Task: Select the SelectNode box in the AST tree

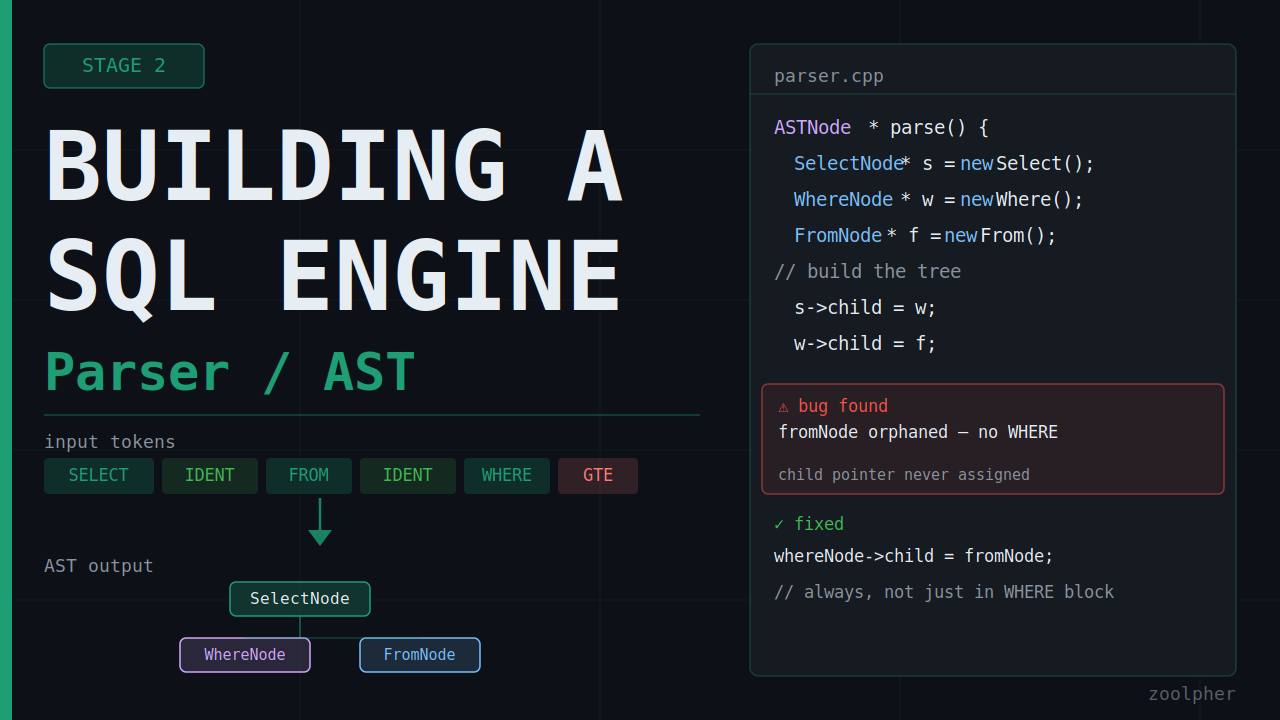Action: 300,599
